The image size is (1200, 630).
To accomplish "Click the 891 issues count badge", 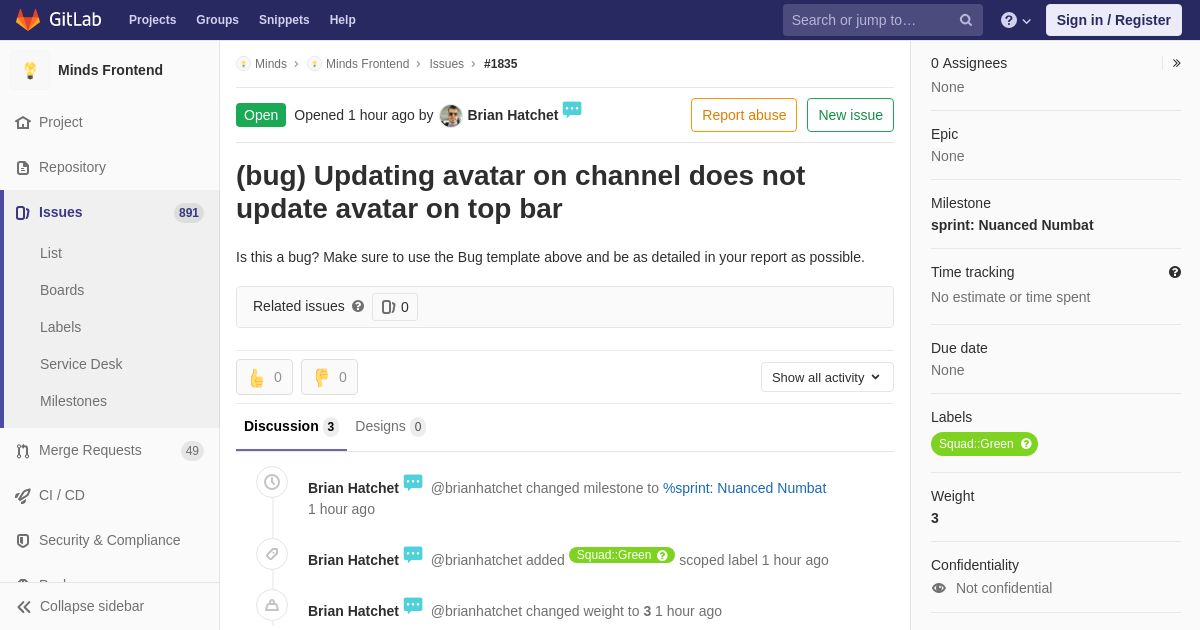I will (x=189, y=212).
